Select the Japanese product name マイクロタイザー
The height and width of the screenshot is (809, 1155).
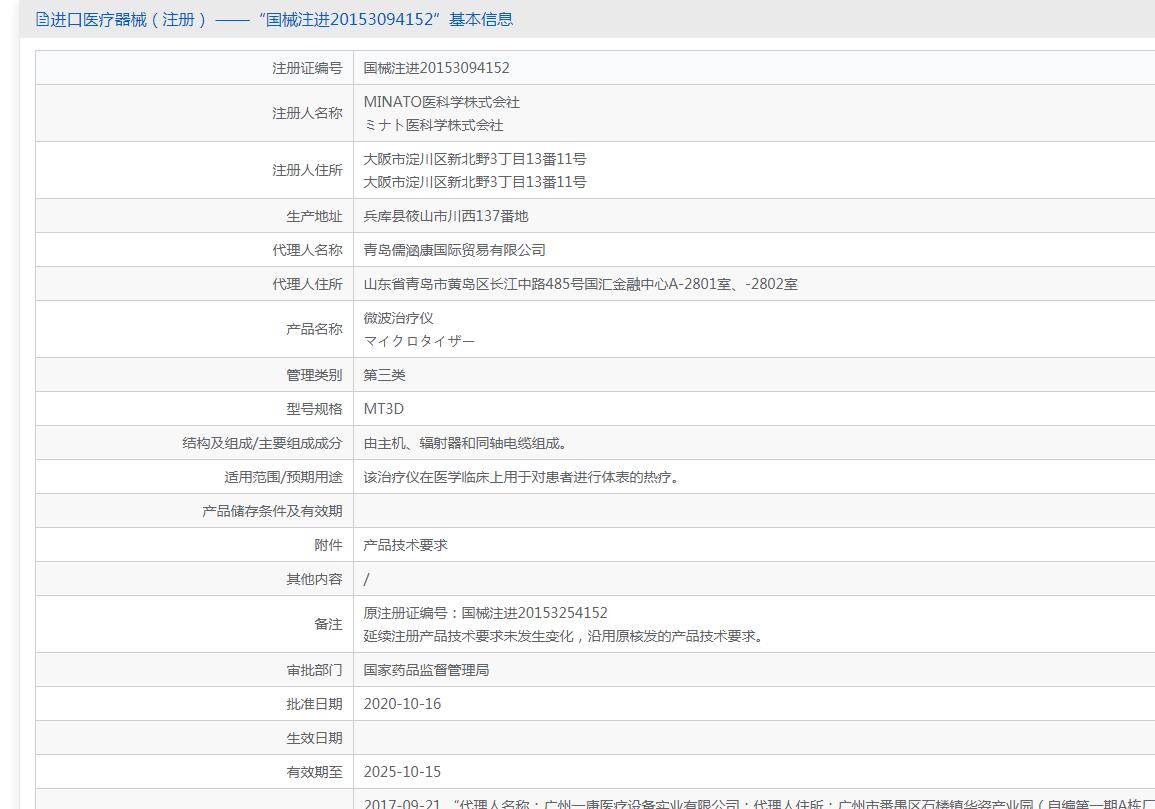tap(419, 341)
